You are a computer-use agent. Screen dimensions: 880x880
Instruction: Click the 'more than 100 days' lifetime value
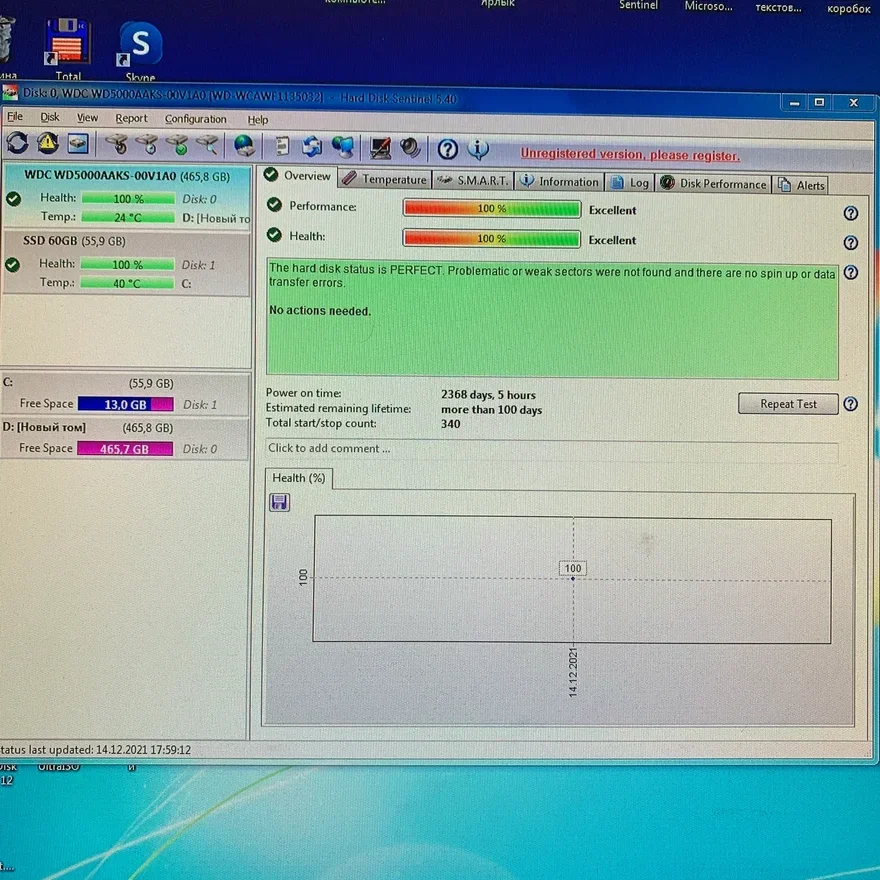(x=491, y=410)
